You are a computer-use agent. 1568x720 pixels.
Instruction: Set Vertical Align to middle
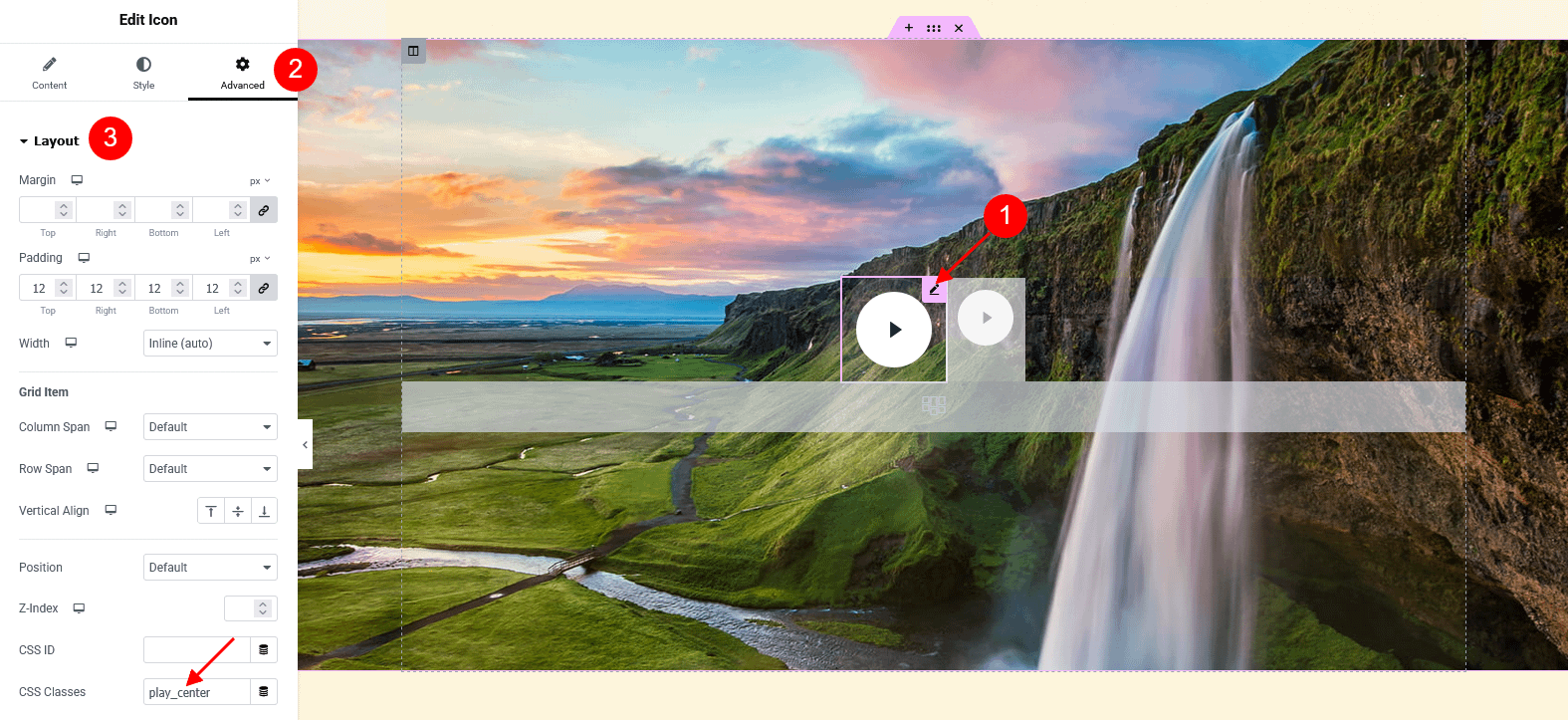click(x=237, y=511)
